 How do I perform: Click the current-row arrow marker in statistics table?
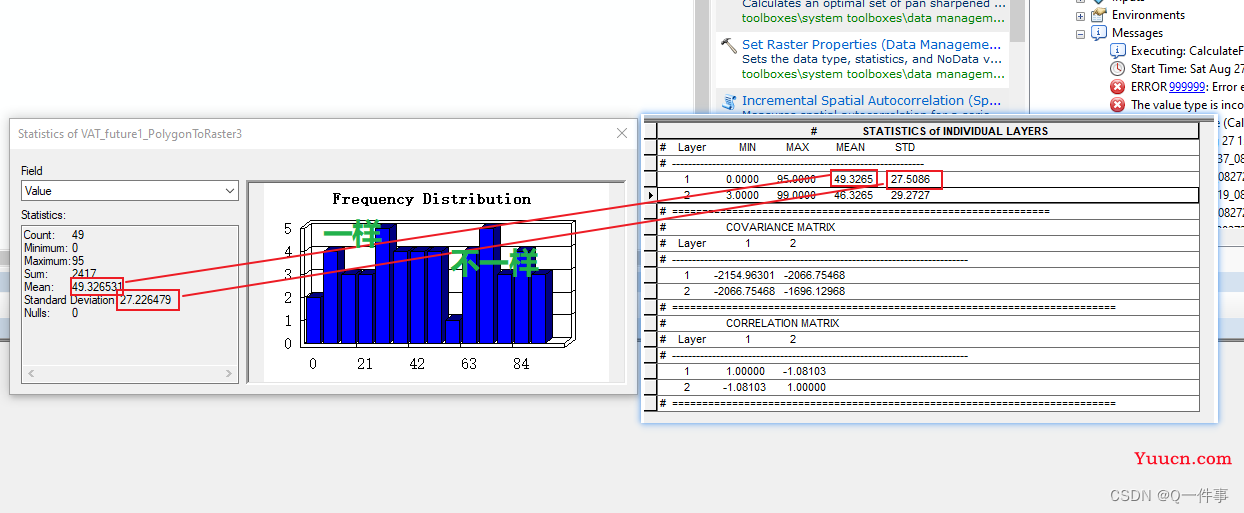[x=651, y=195]
